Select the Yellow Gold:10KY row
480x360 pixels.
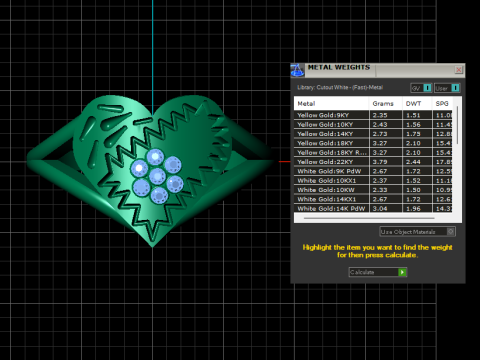[x=373, y=124]
